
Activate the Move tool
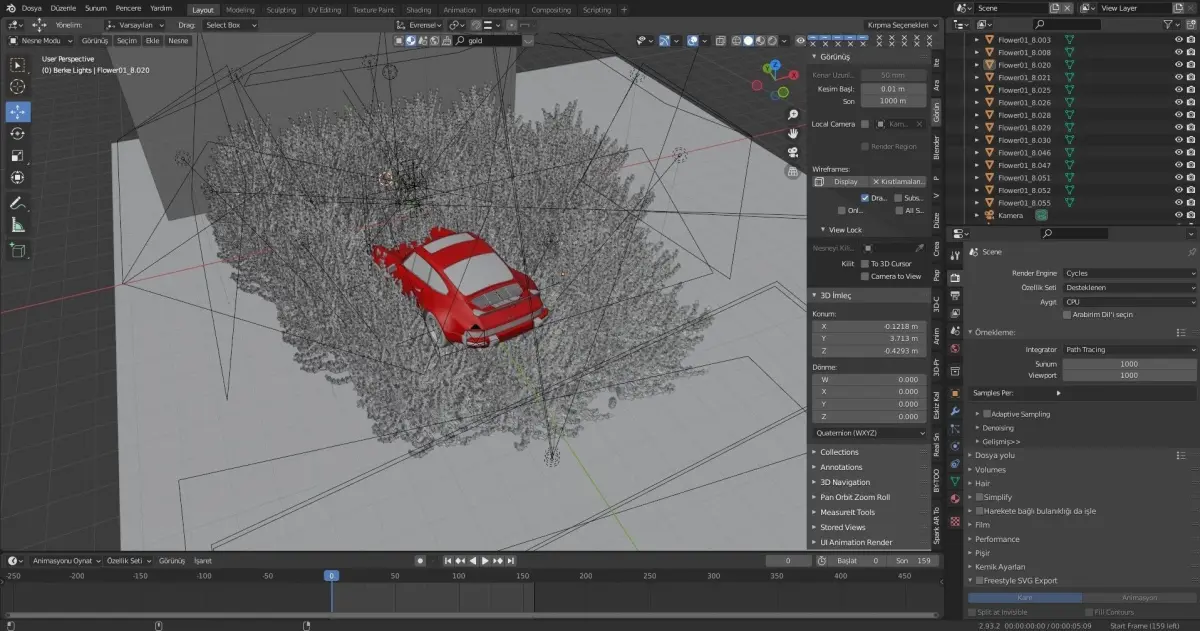[x=18, y=112]
